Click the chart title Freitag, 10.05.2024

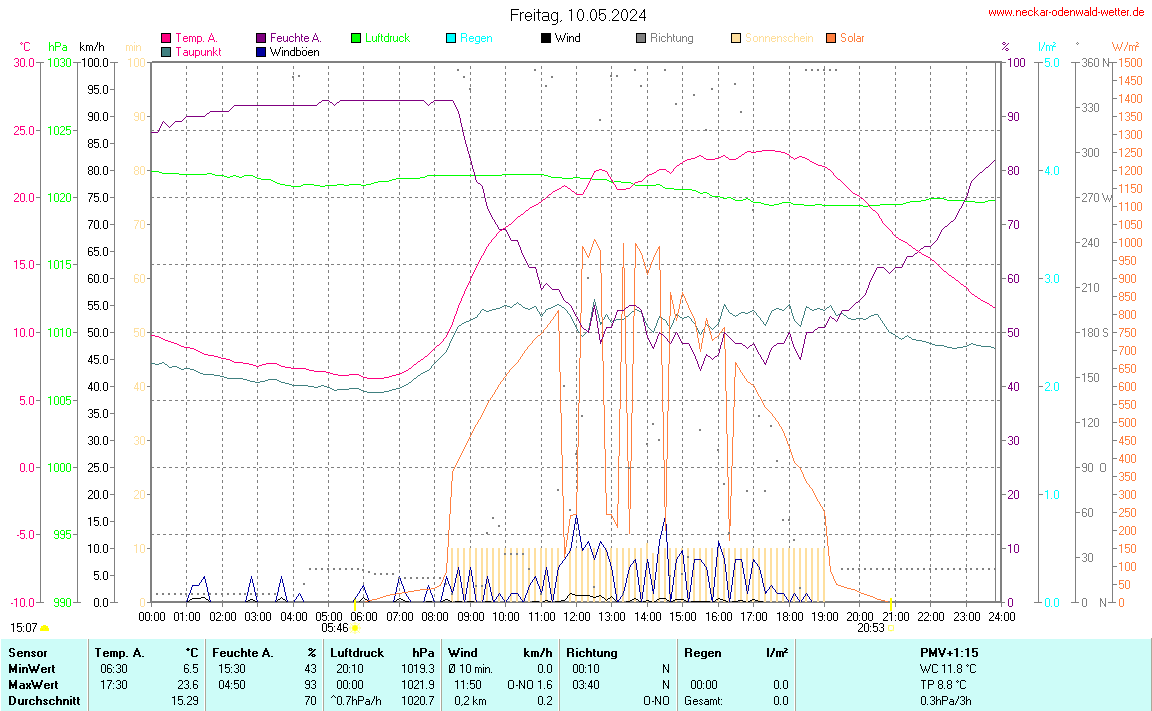577,15
